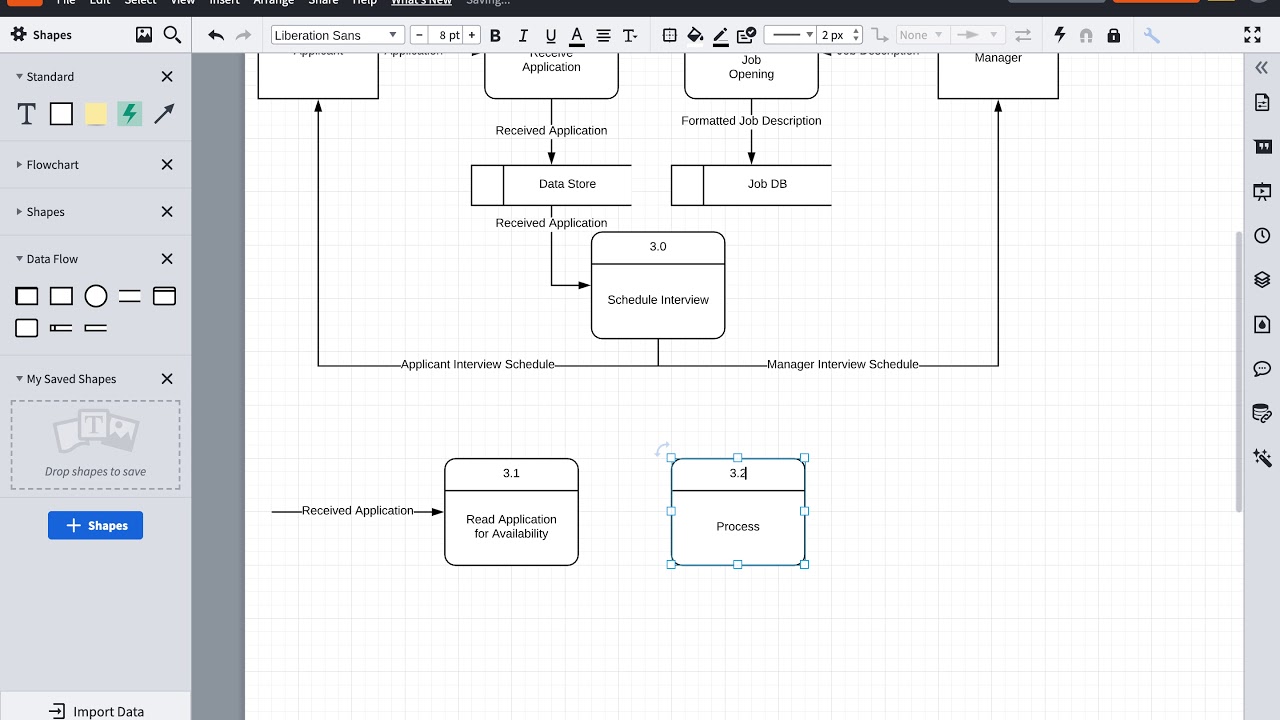Toggle underline formatting
1280x720 pixels.
550,35
